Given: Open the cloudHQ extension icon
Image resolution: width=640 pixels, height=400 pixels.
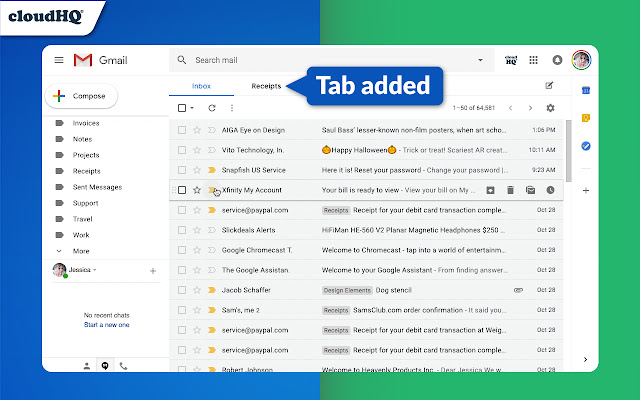Looking at the screenshot, I should click(511, 60).
